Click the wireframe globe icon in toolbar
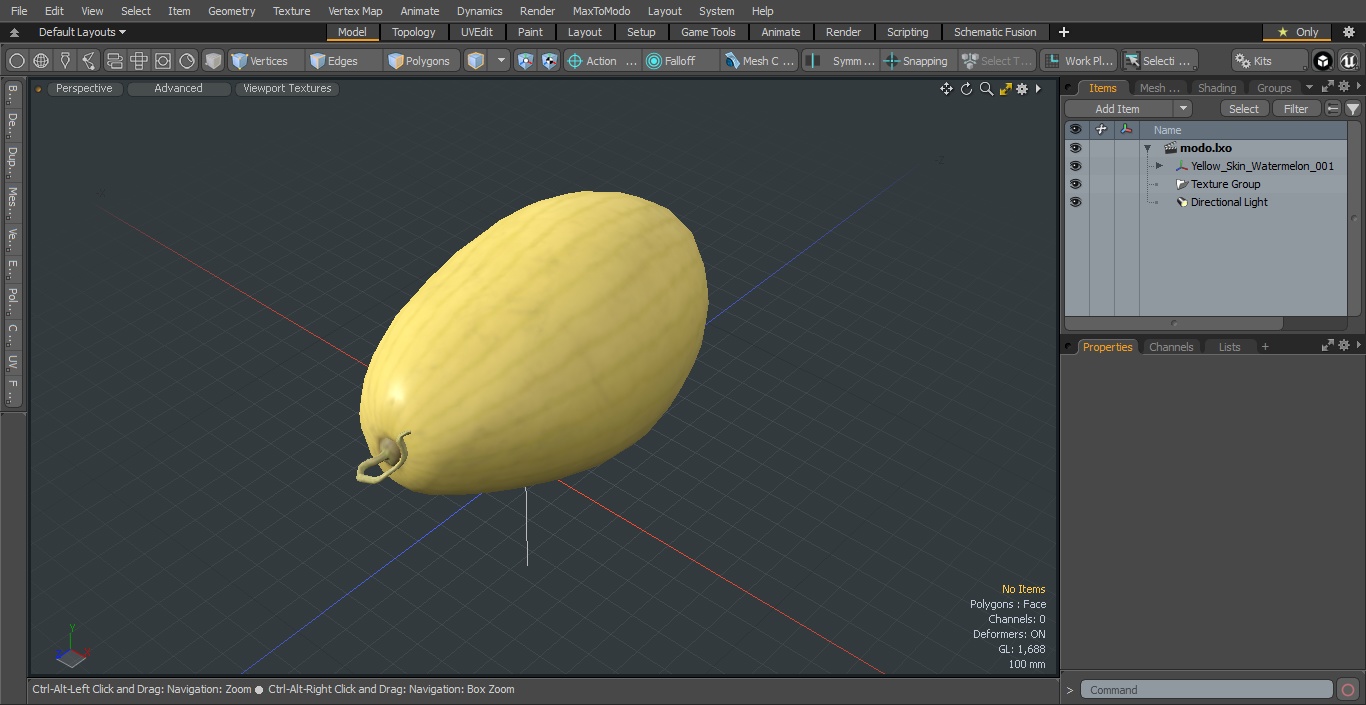The image size is (1366, 705). click(x=41, y=61)
